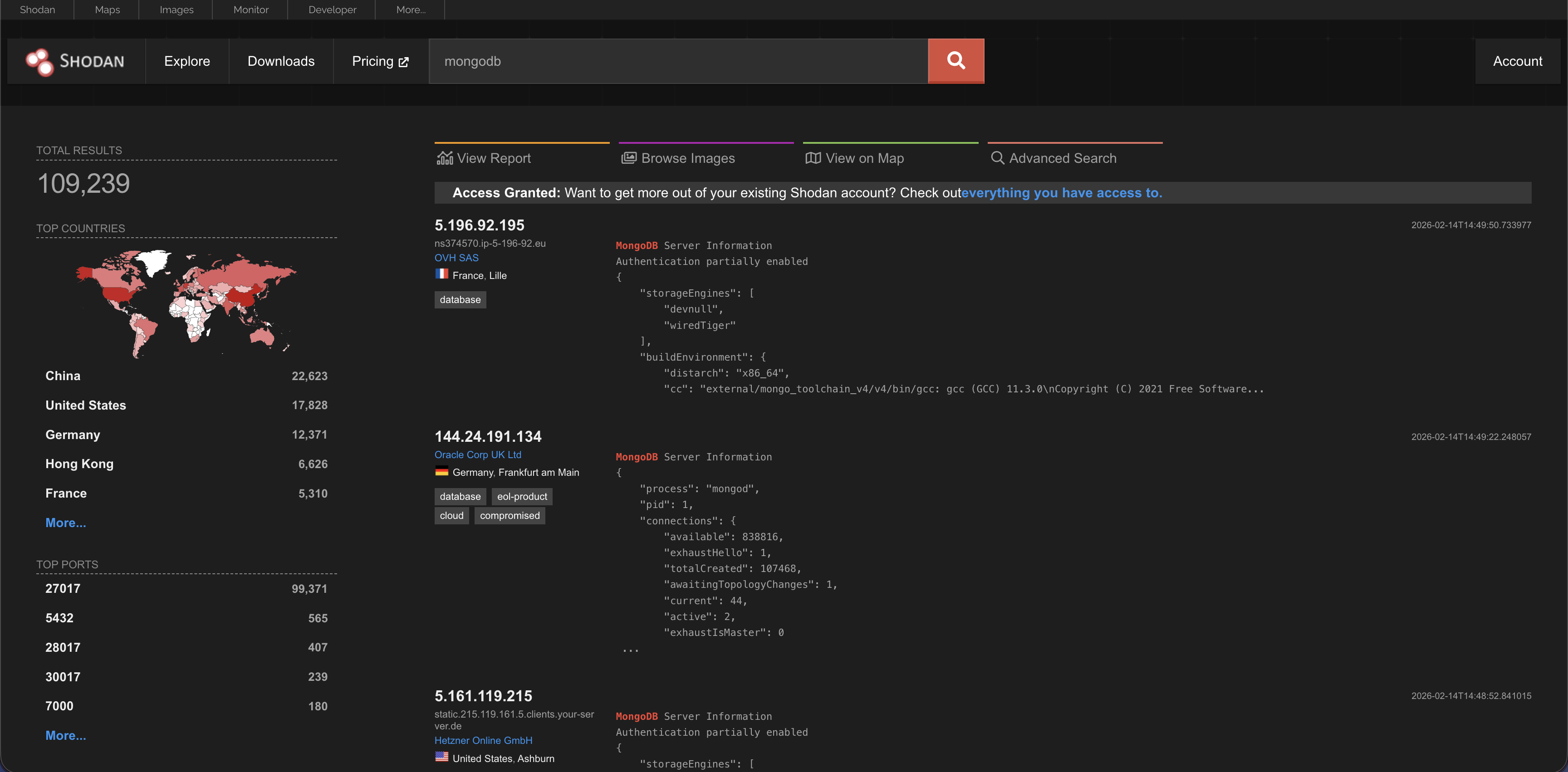Filter by China in Top Countries
Viewport: 1568px width, 772px height.
tap(63, 376)
